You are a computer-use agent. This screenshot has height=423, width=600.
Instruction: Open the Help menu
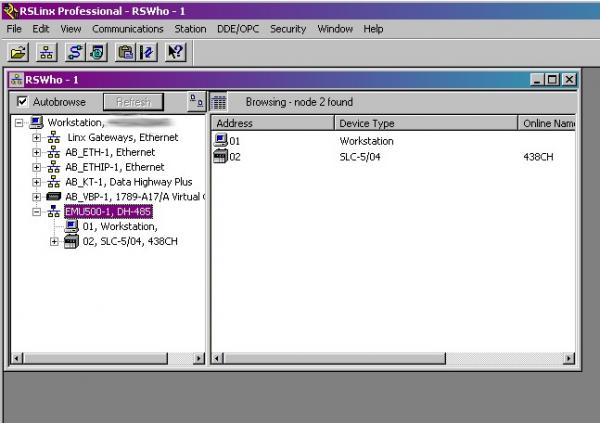point(373,29)
